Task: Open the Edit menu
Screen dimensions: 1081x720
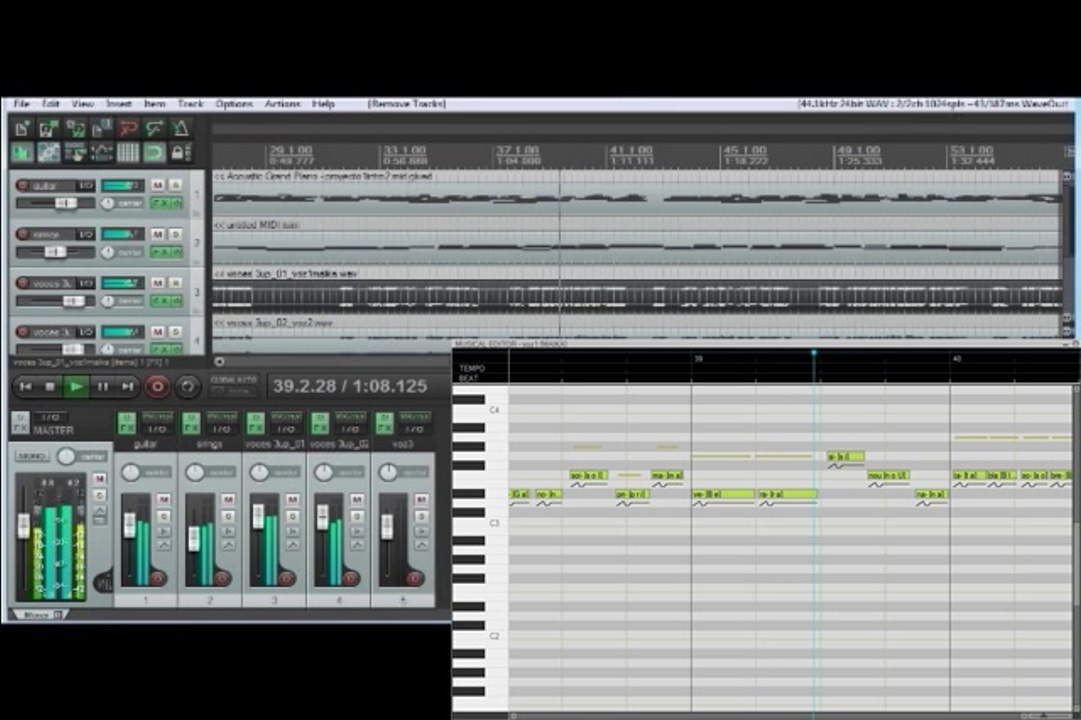Action: click(x=50, y=104)
